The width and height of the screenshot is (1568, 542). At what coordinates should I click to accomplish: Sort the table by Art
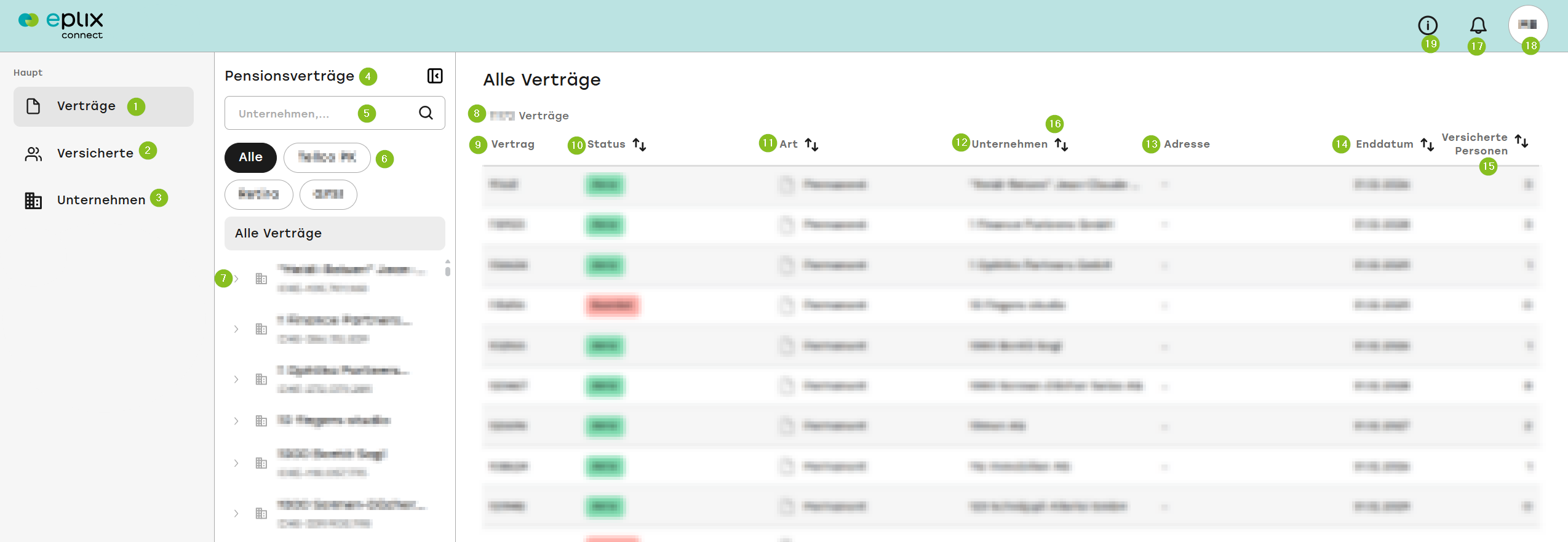click(x=811, y=145)
